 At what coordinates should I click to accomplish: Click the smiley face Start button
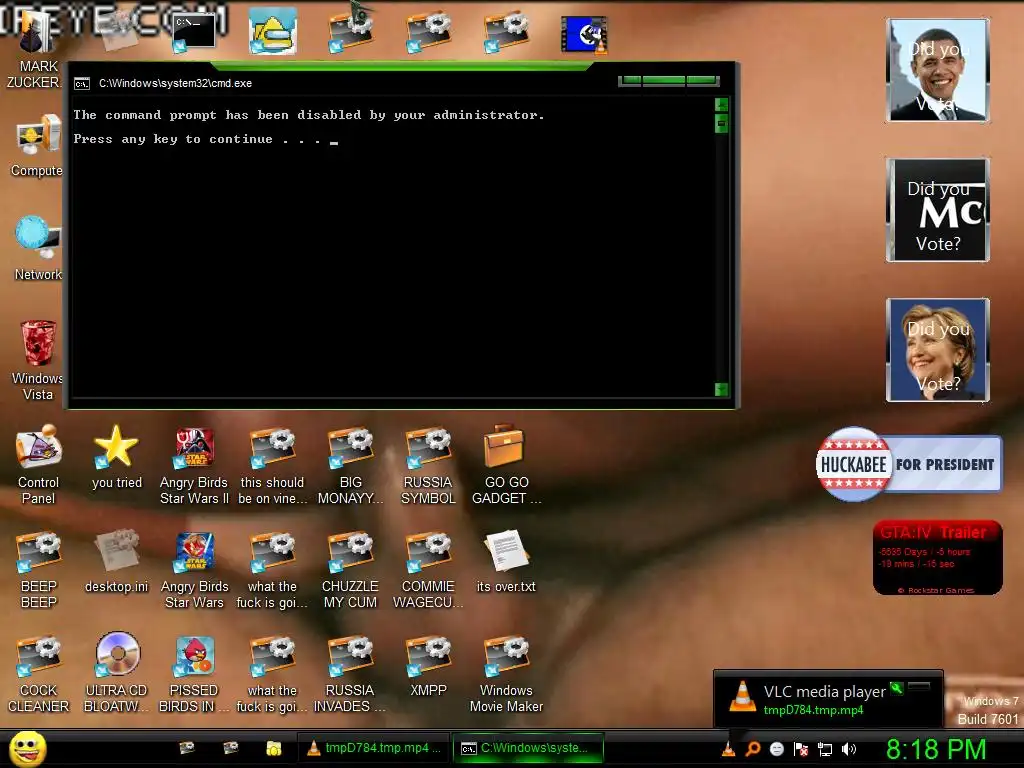point(27,749)
